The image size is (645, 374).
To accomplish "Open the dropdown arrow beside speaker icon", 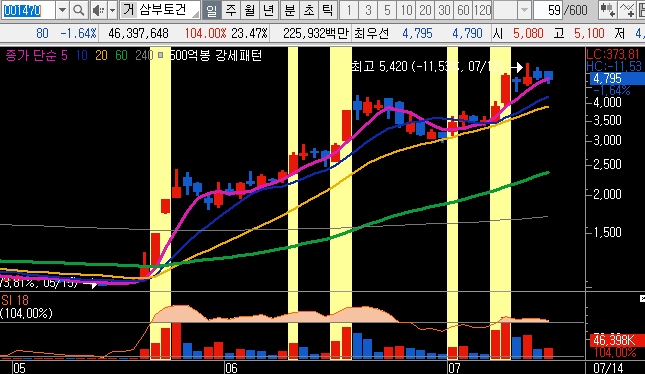I will (x=112, y=10).
